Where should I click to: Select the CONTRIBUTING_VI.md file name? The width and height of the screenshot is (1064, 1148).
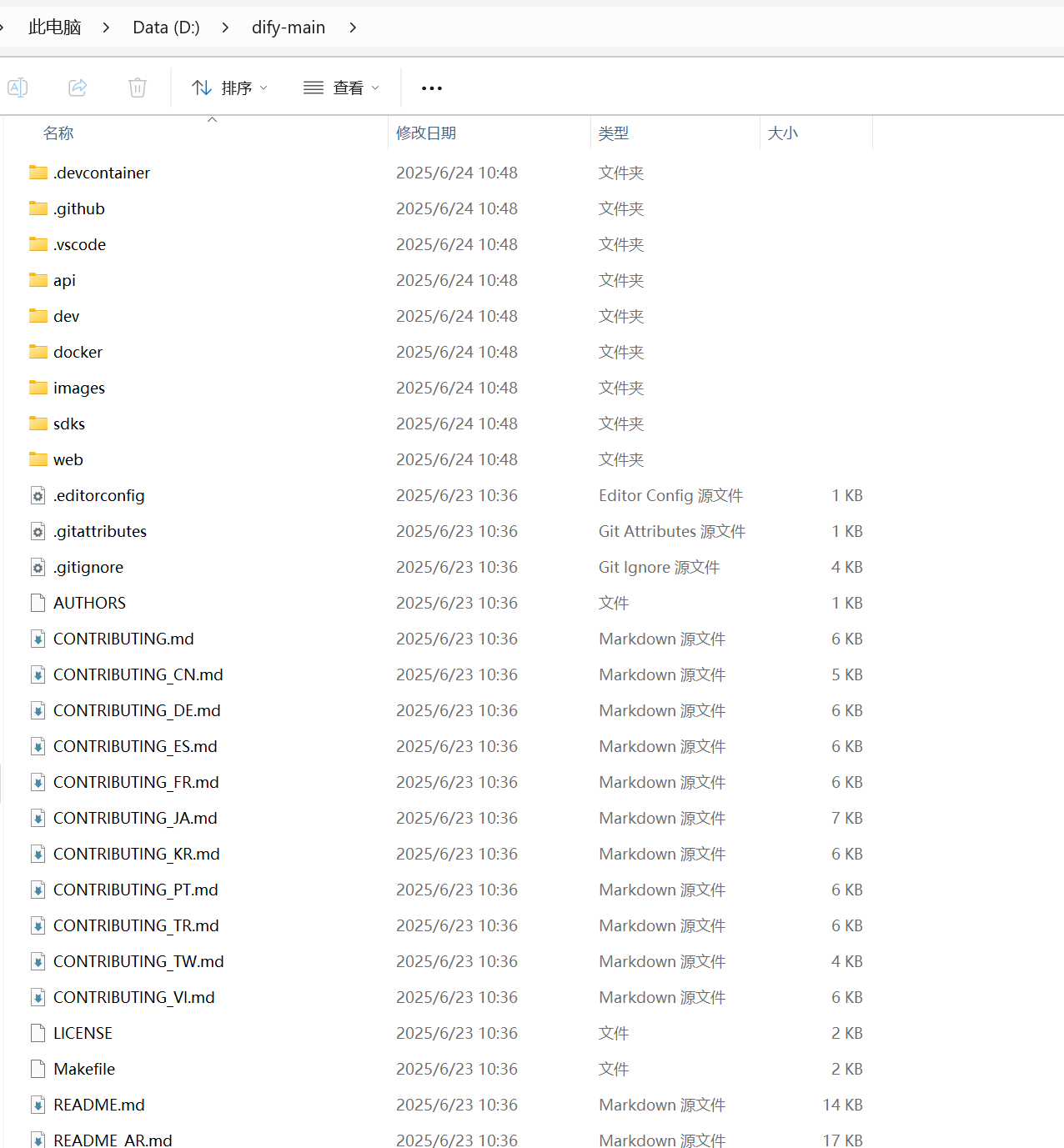pyautogui.click(x=134, y=997)
